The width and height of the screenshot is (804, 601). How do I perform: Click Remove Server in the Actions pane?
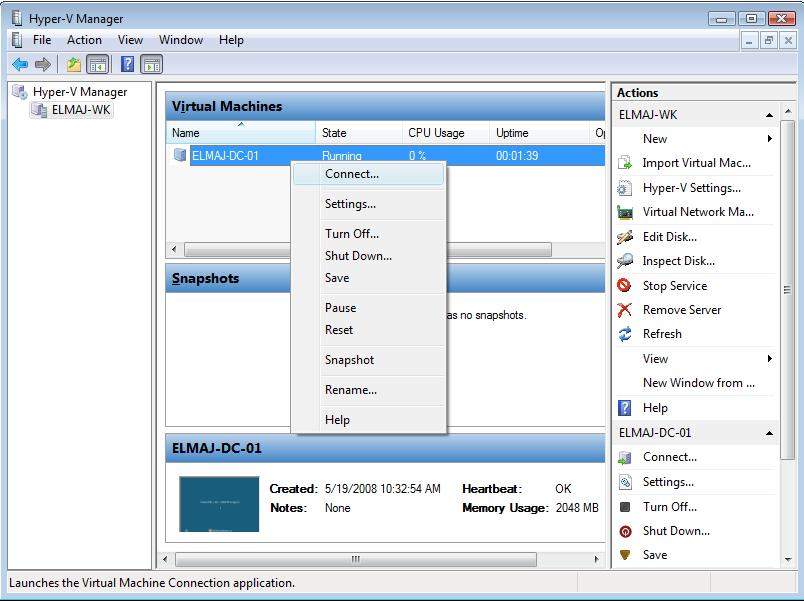(682, 310)
